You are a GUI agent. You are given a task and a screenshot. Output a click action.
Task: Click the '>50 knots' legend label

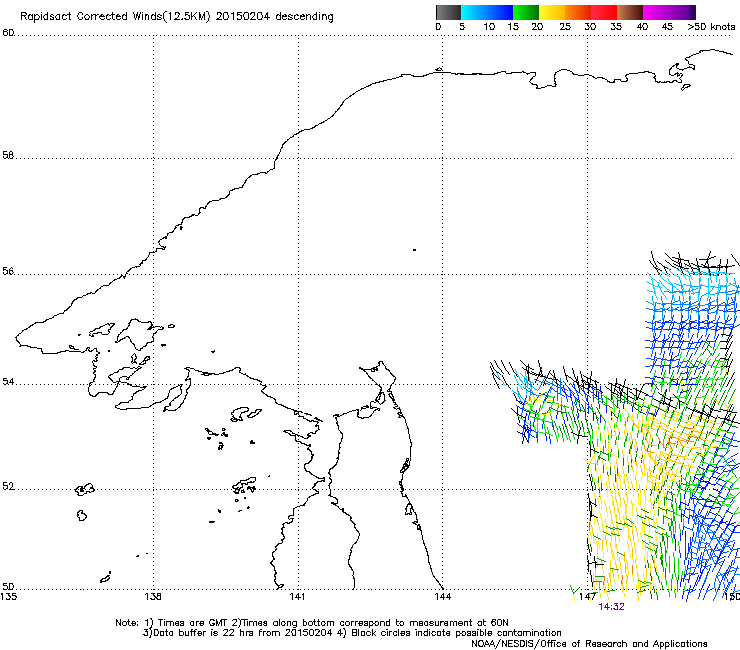click(711, 27)
